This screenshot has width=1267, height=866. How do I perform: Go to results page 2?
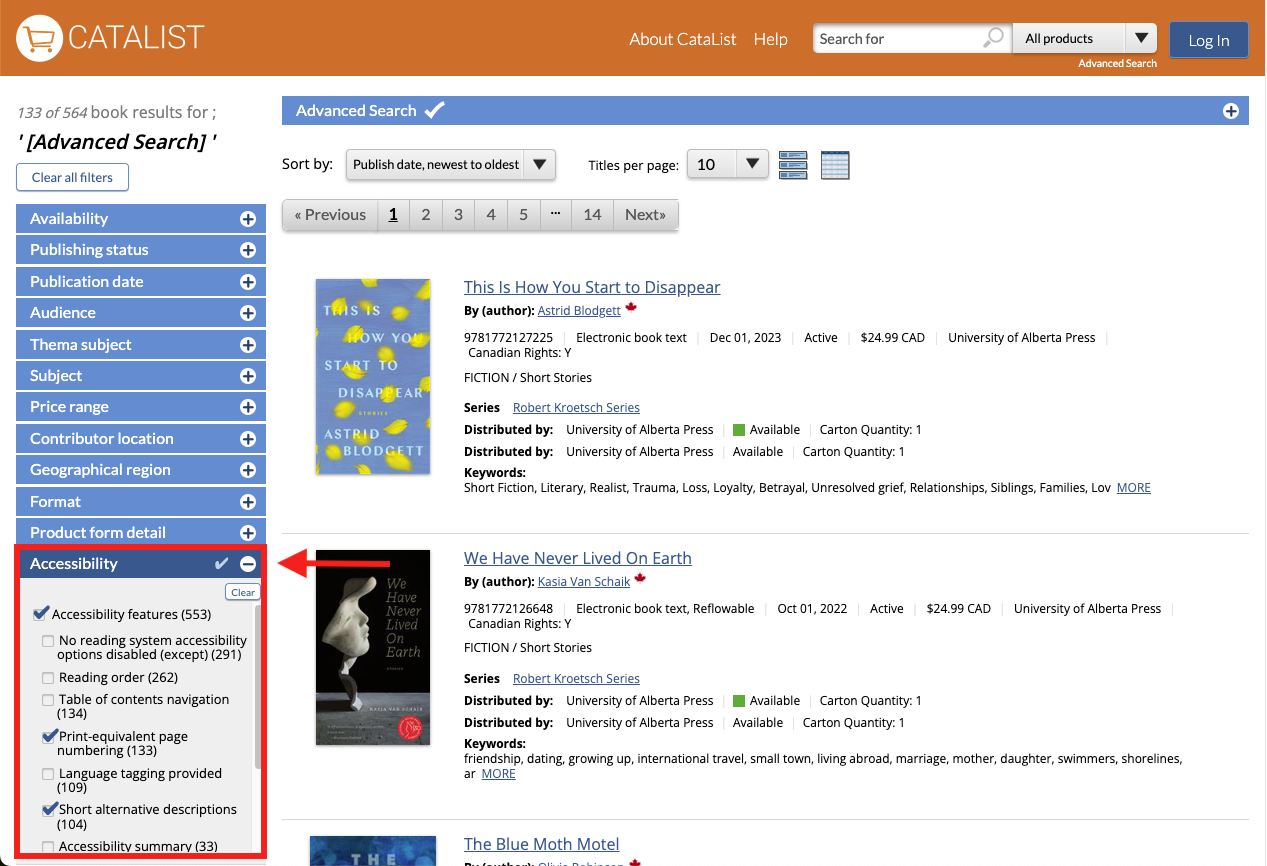[426, 215]
